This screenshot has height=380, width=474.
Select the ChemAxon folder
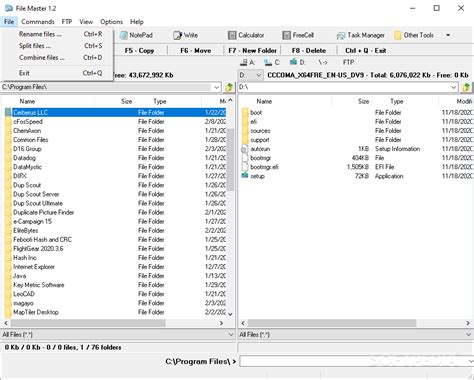(27, 131)
